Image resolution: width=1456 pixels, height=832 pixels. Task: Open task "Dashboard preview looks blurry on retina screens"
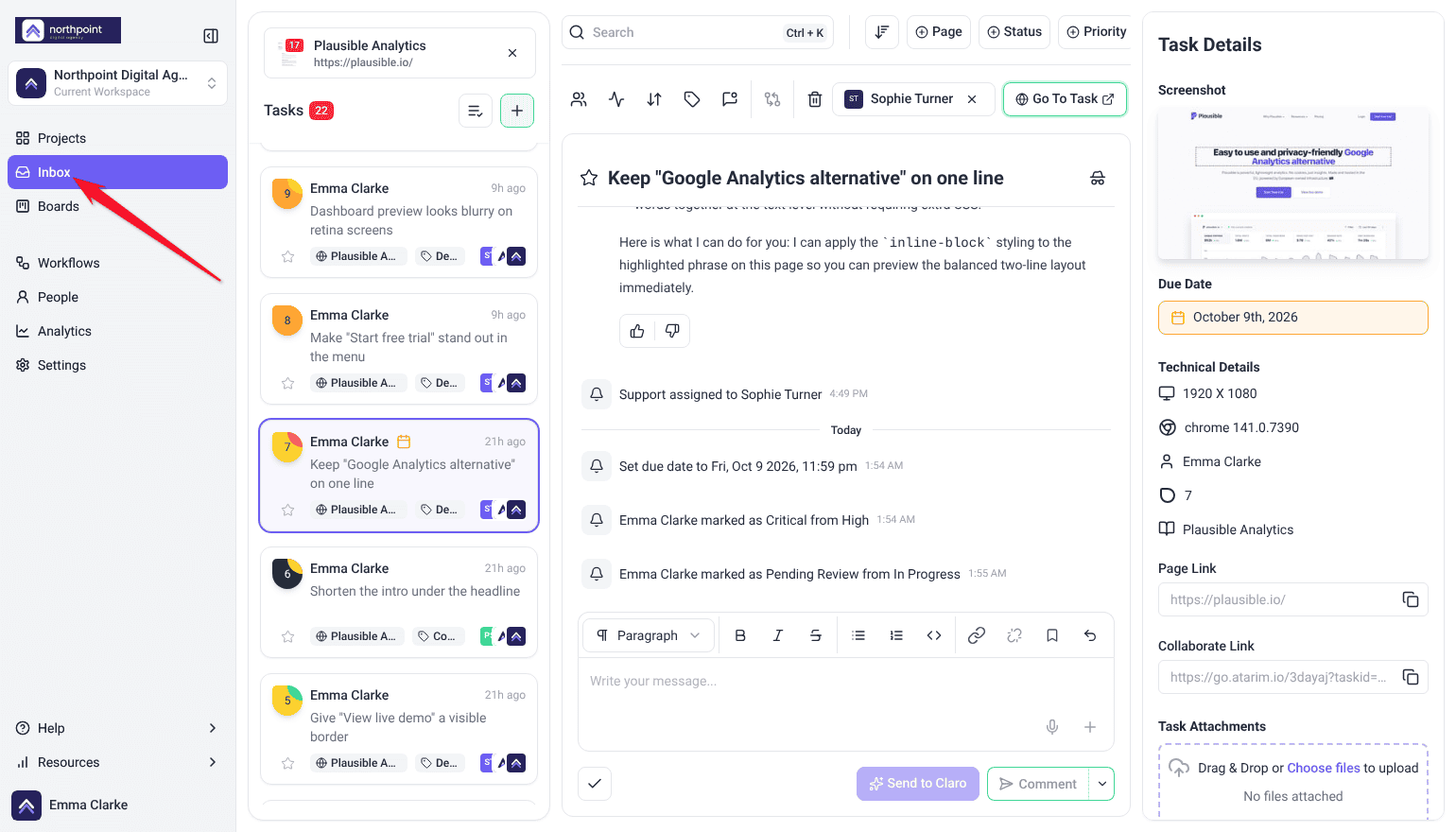coord(399,222)
